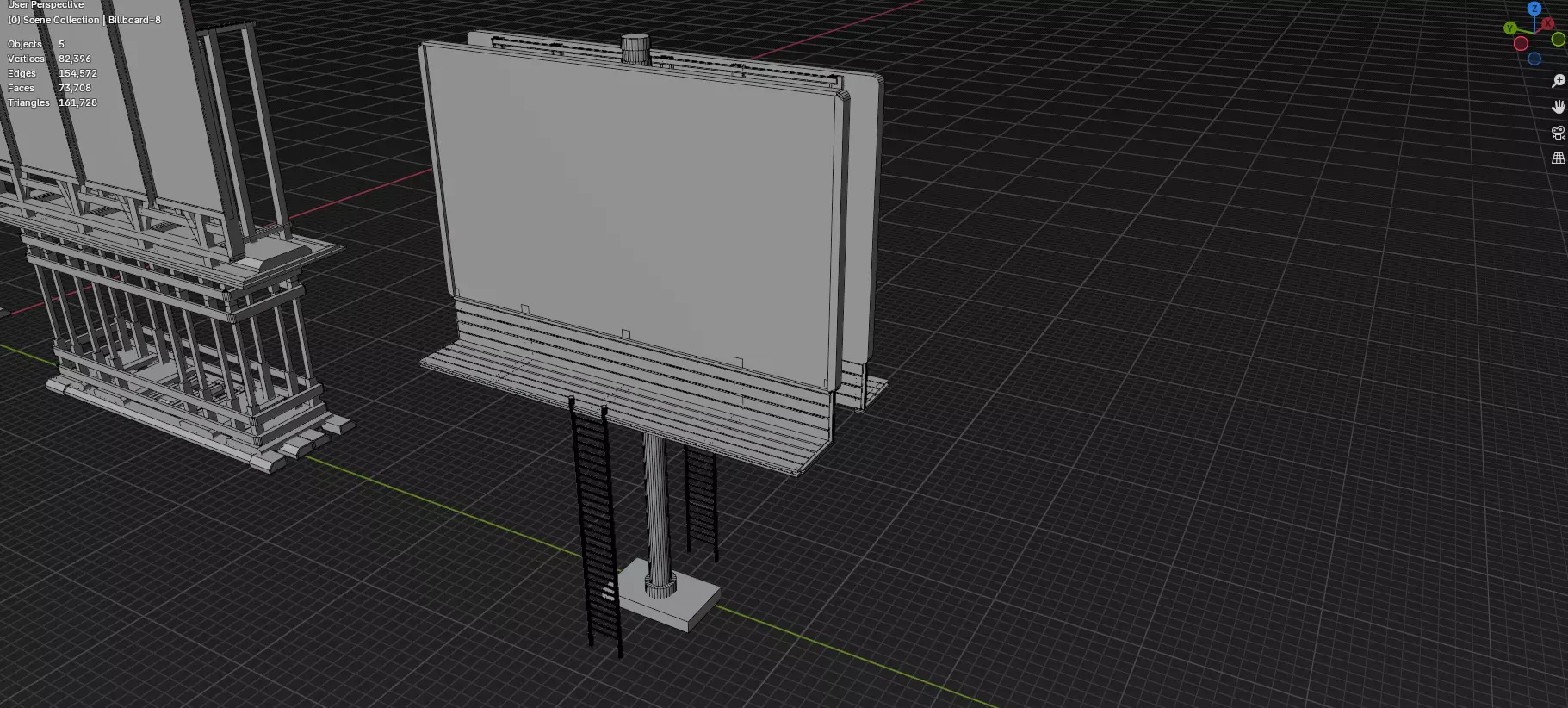Image resolution: width=1568 pixels, height=708 pixels.
Task: Activate the pan hand viewport control
Action: [x=1558, y=107]
